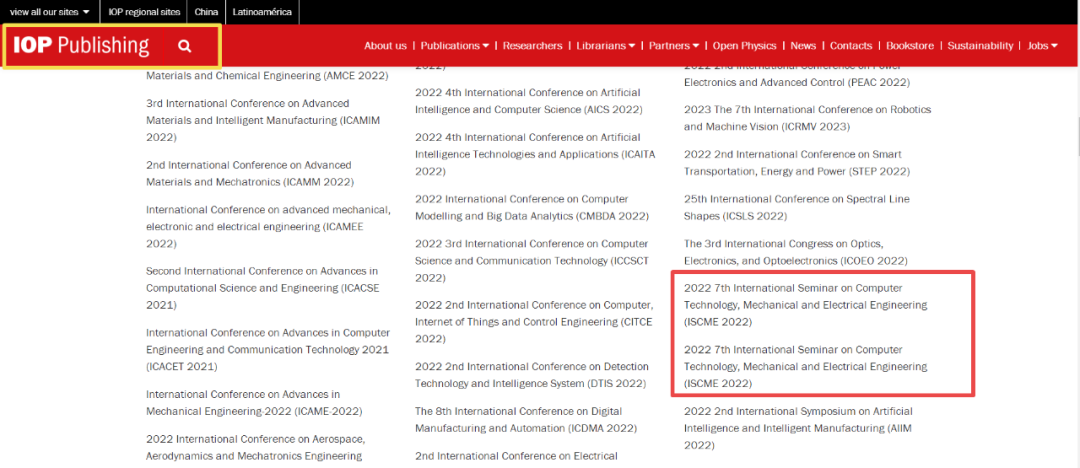1080x468 pixels.
Task: Select the China regional site
Action: [x=206, y=12]
